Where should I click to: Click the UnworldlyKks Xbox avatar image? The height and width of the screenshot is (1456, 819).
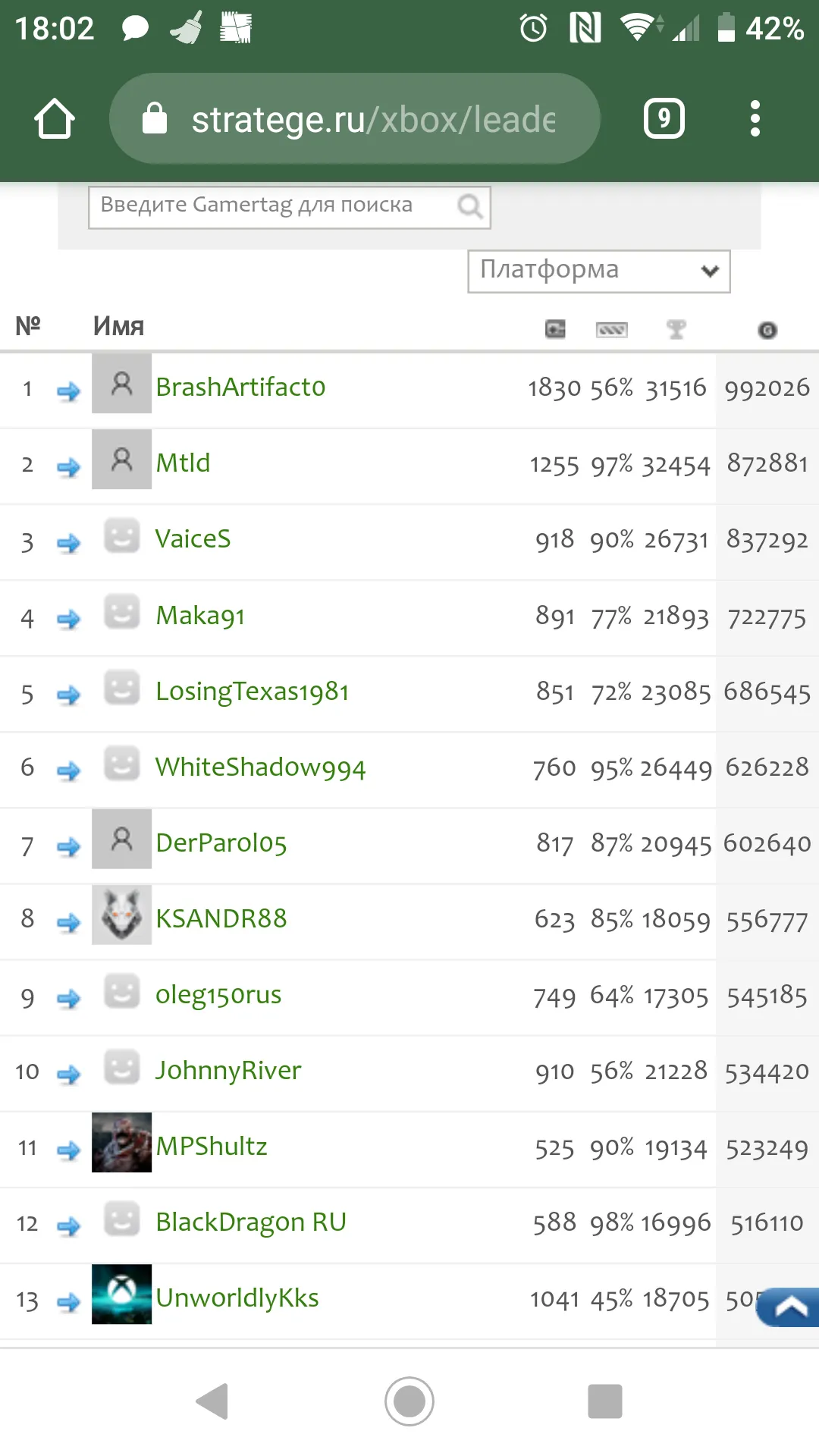pos(121,1294)
